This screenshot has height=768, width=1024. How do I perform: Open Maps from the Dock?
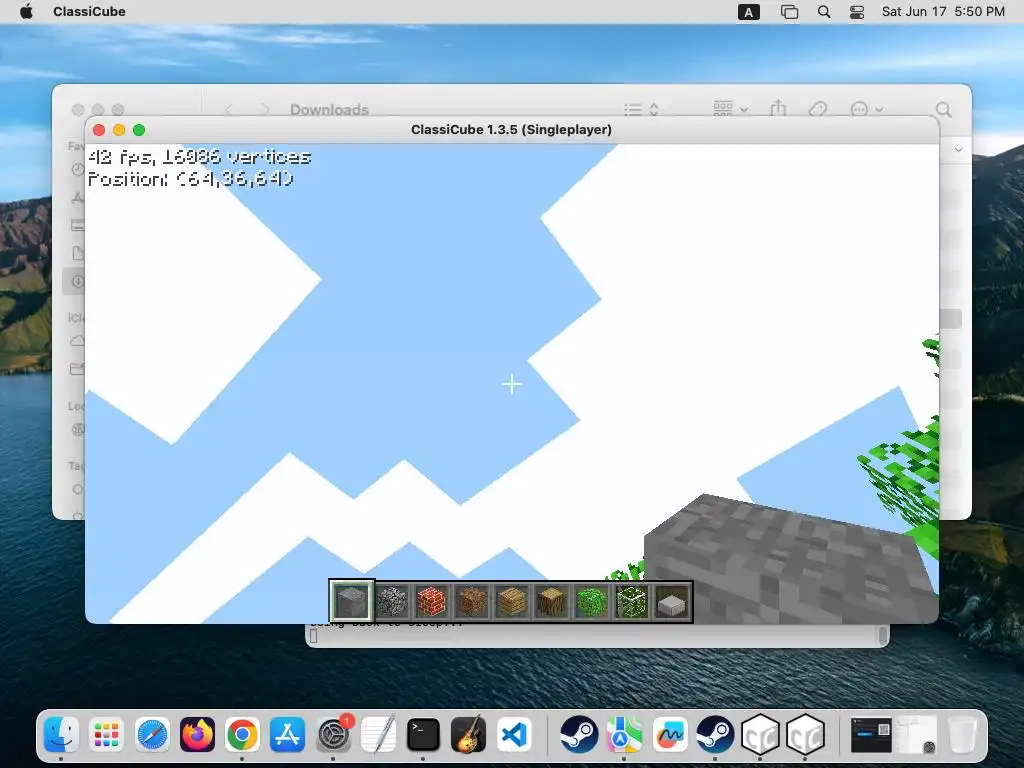(x=624, y=735)
